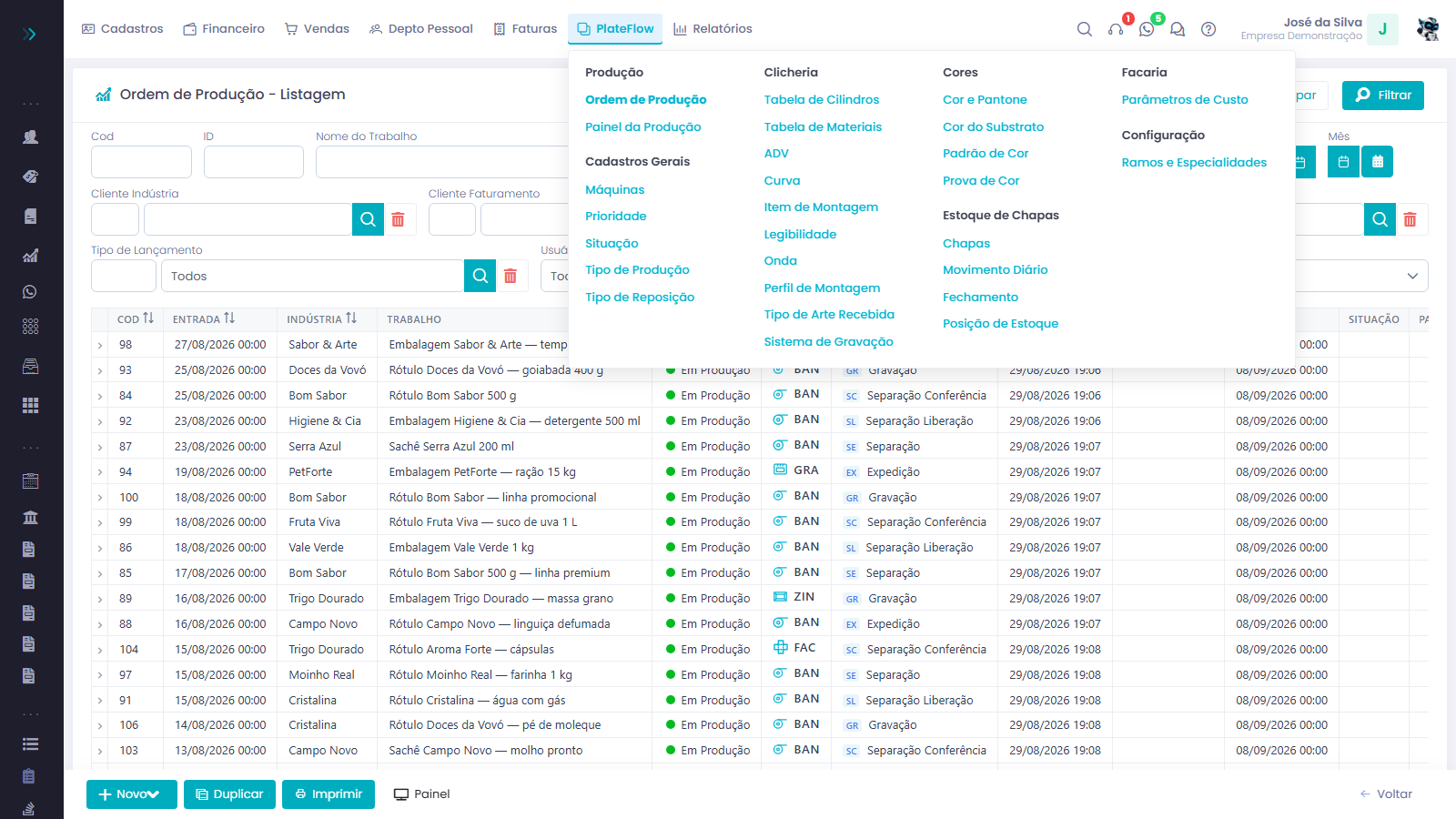This screenshot has height=819, width=1456.
Task: Open the Novo dropdown button
Action: 132,794
